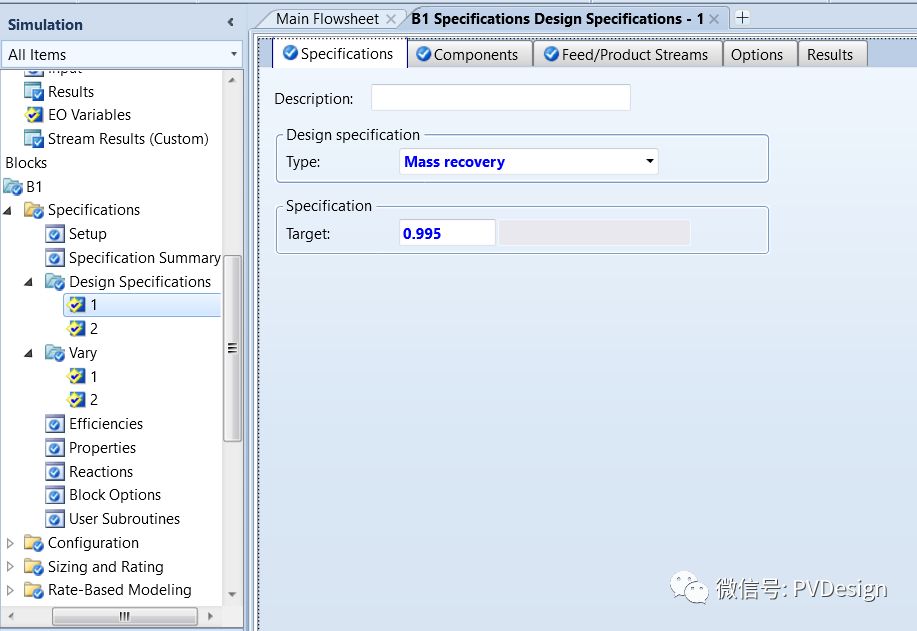Click the tree scroll up arrow
This screenshot has width=917, height=631.
tap(232, 80)
